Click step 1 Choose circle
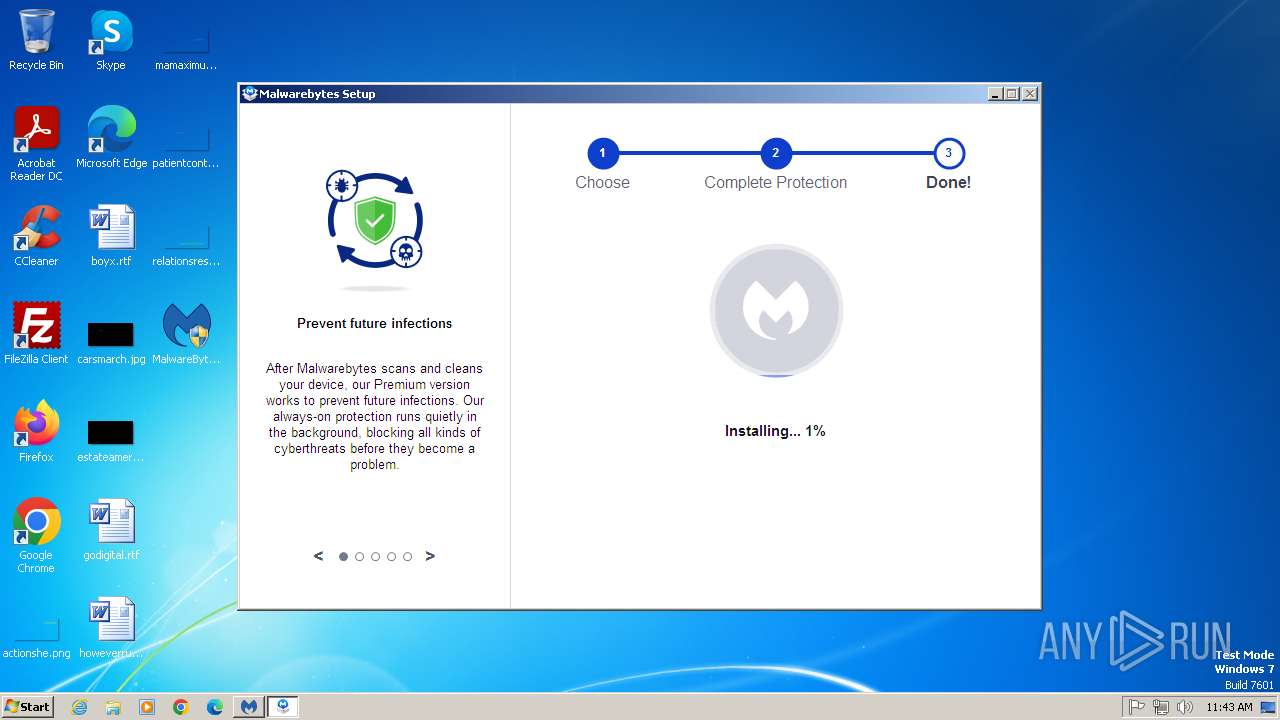The width and height of the screenshot is (1280, 720). (x=603, y=153)
